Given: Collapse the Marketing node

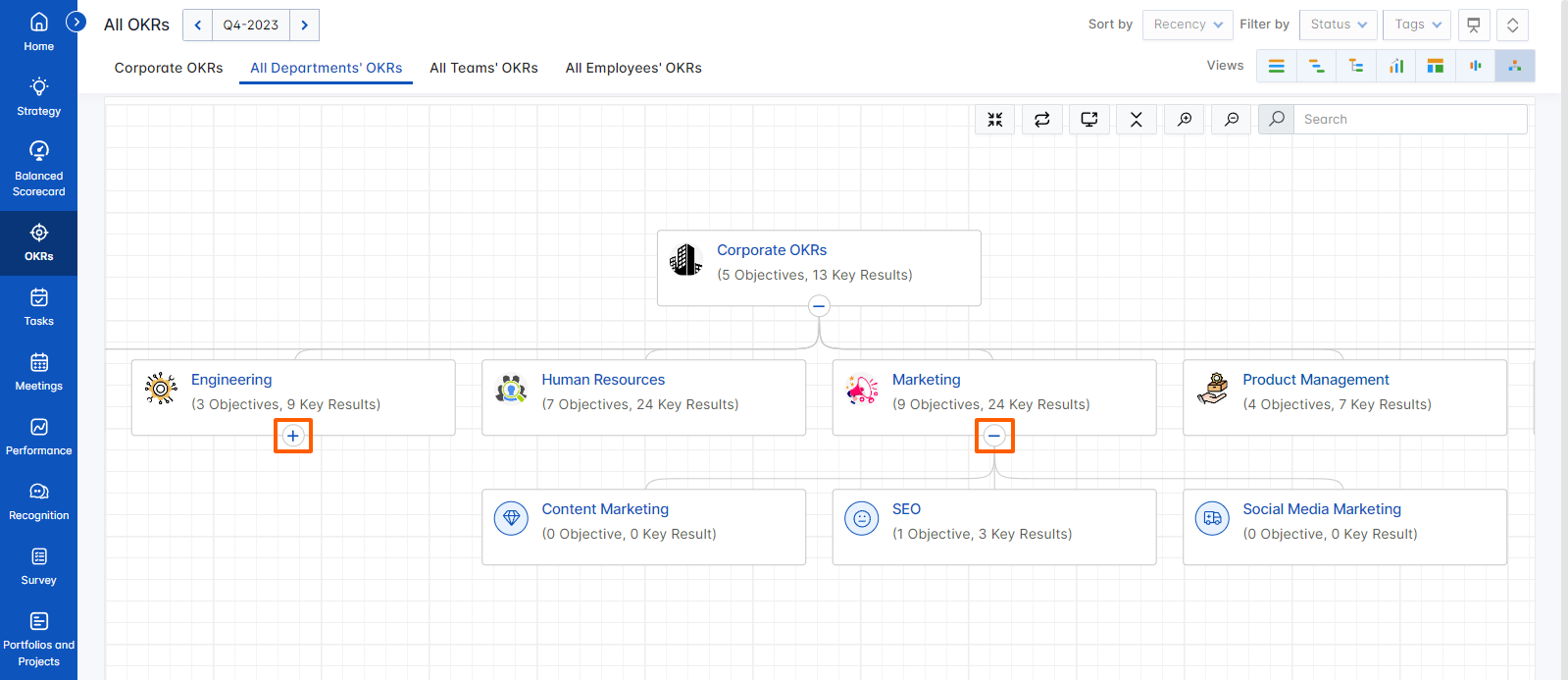Looking at the screenshot, I should tap(994, 436).
